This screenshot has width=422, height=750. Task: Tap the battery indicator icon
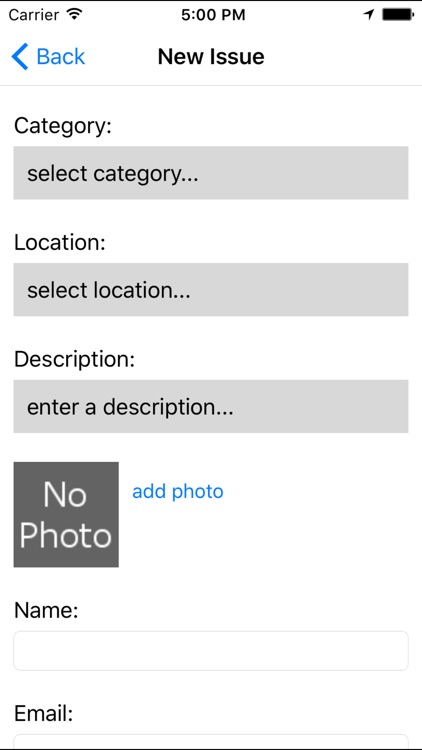pos(398,15)
